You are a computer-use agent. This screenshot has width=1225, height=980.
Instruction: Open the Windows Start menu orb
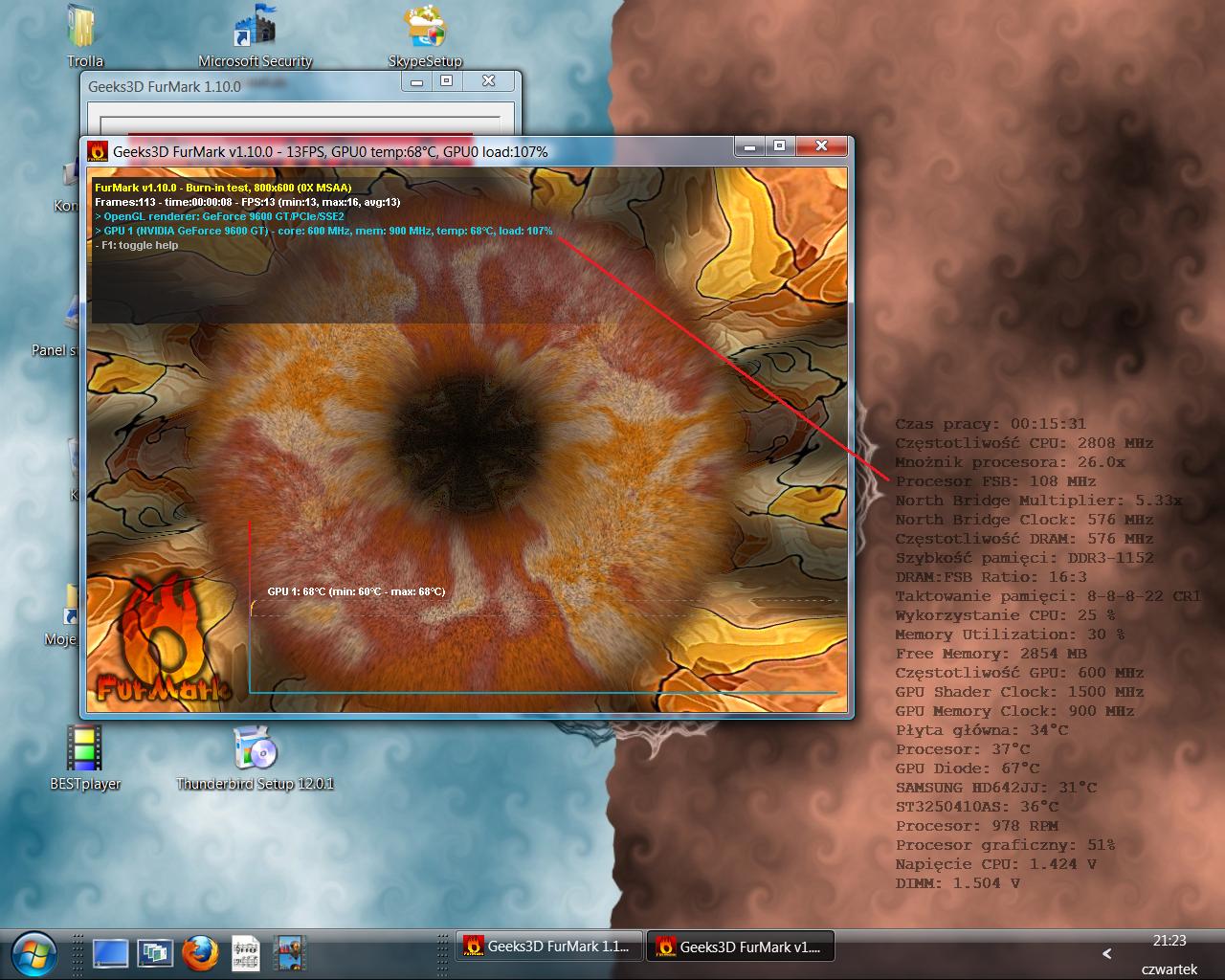pos(33,952)
